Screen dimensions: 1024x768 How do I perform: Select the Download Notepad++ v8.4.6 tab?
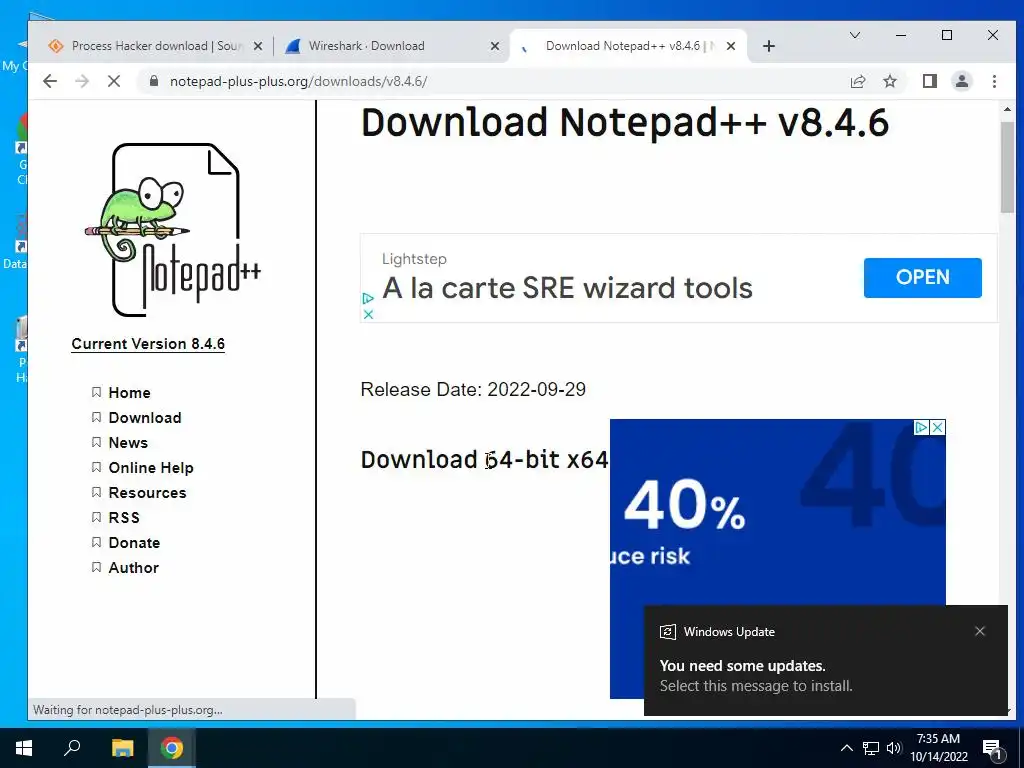629,46
